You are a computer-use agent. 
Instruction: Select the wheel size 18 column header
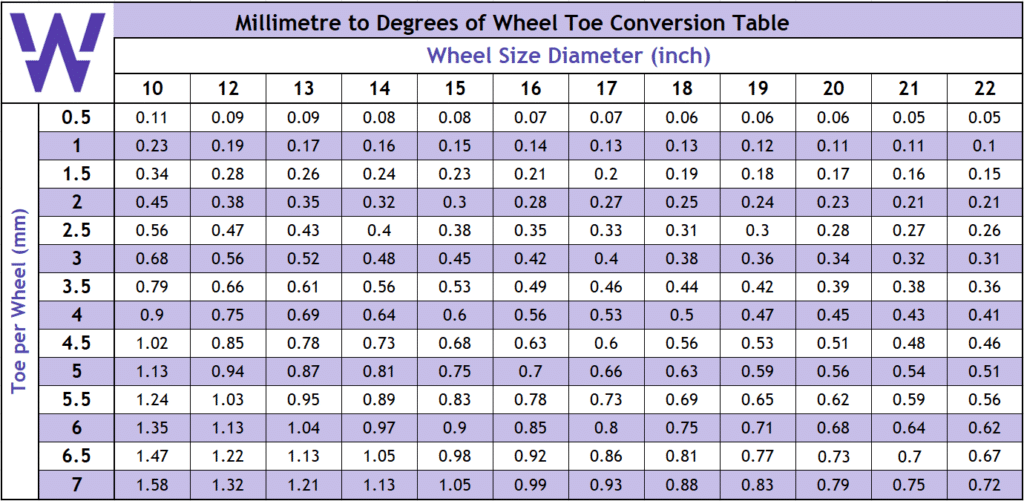(682, 88)
